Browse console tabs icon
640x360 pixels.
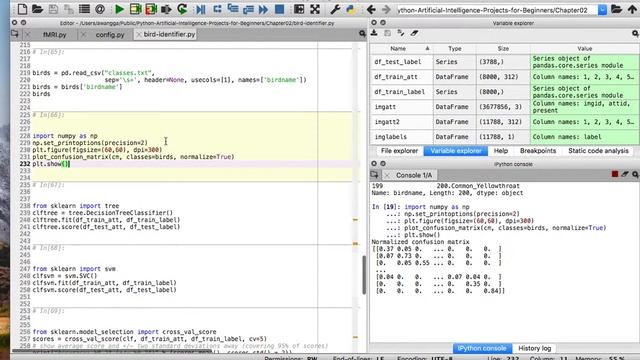pyautogui.click(x=374, y=175)
